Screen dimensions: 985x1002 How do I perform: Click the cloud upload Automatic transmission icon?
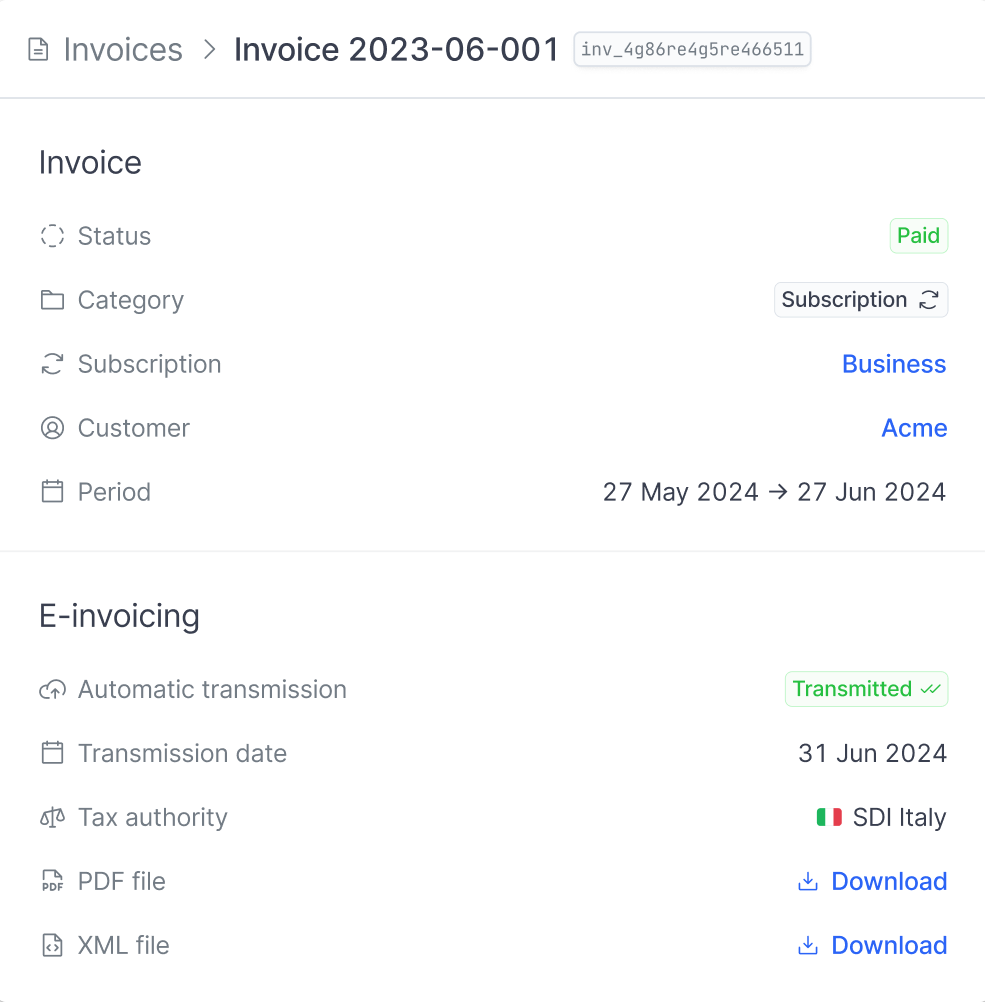(x=52, y=690)
